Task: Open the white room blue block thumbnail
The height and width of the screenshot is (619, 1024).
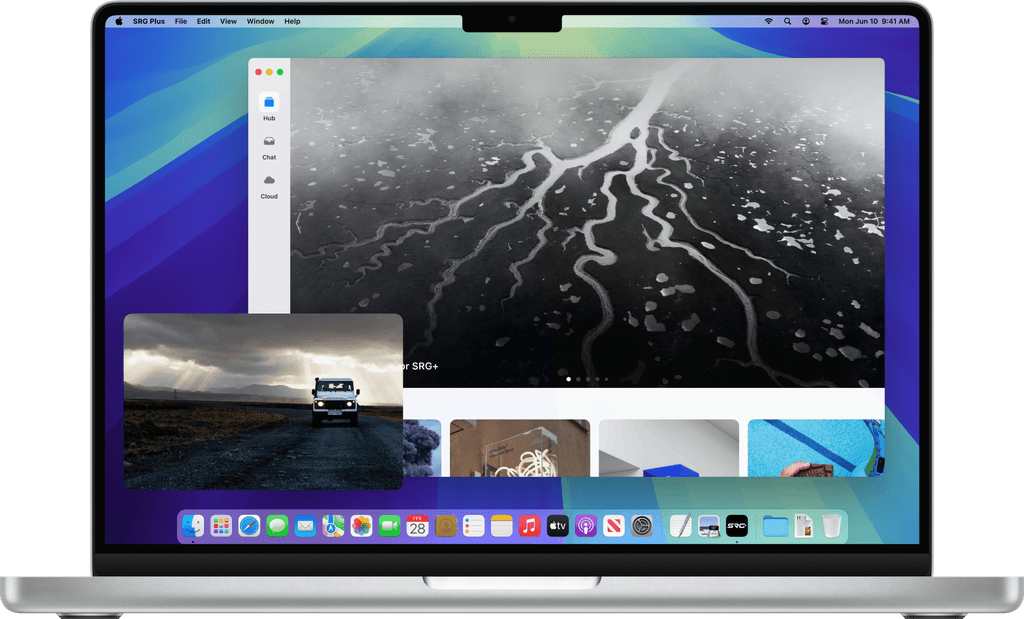Action: [669, 448]
